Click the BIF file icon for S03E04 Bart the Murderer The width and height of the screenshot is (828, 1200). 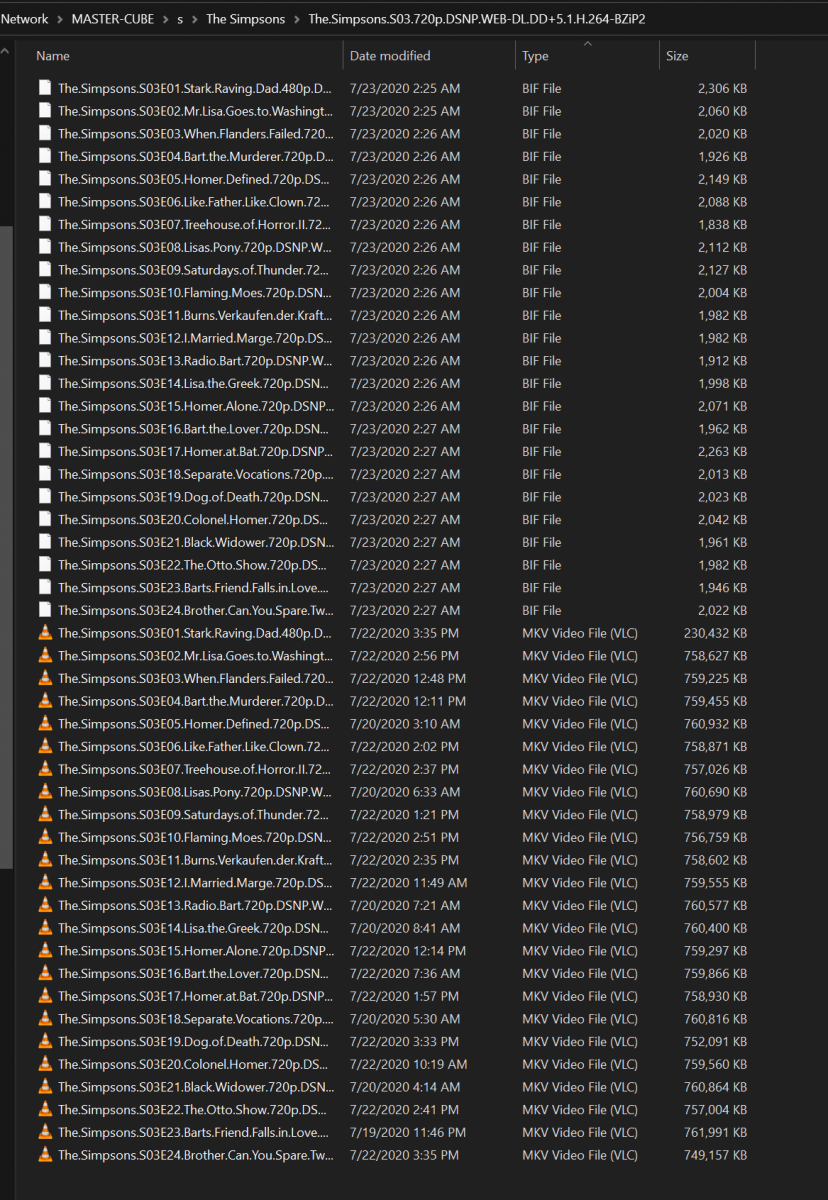click(45, 156)
